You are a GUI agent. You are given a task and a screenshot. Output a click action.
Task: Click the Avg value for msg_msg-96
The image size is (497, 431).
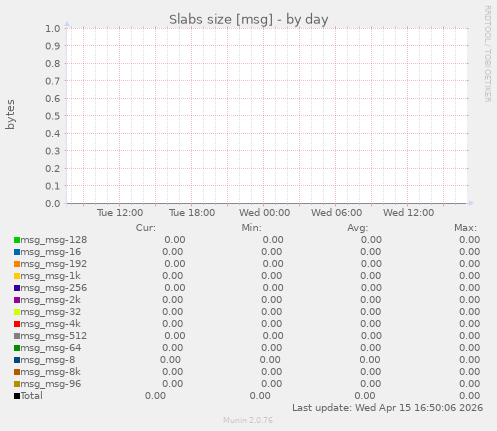371,384
